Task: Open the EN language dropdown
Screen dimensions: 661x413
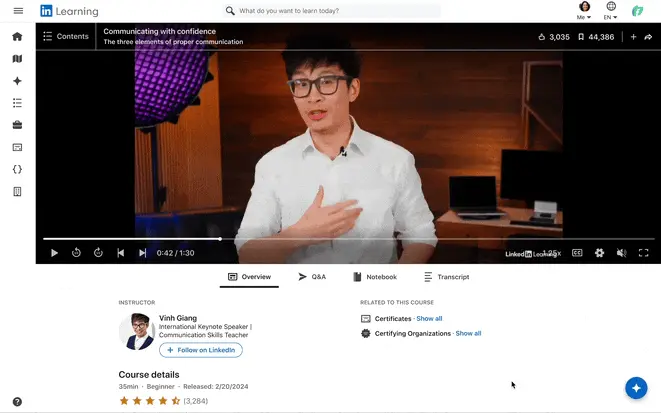Action: (x=610, y=11)
